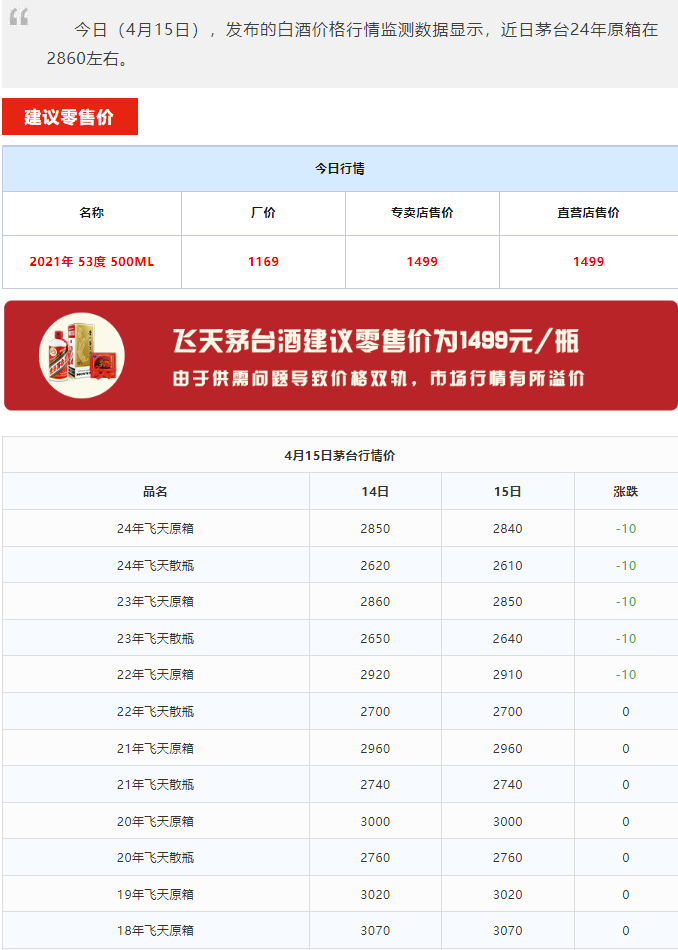Click the banner headline 飞天茅台酒建议零售价为1499元/瓶
The height and width of the screenshot is (950, 678).
[376, 341]
